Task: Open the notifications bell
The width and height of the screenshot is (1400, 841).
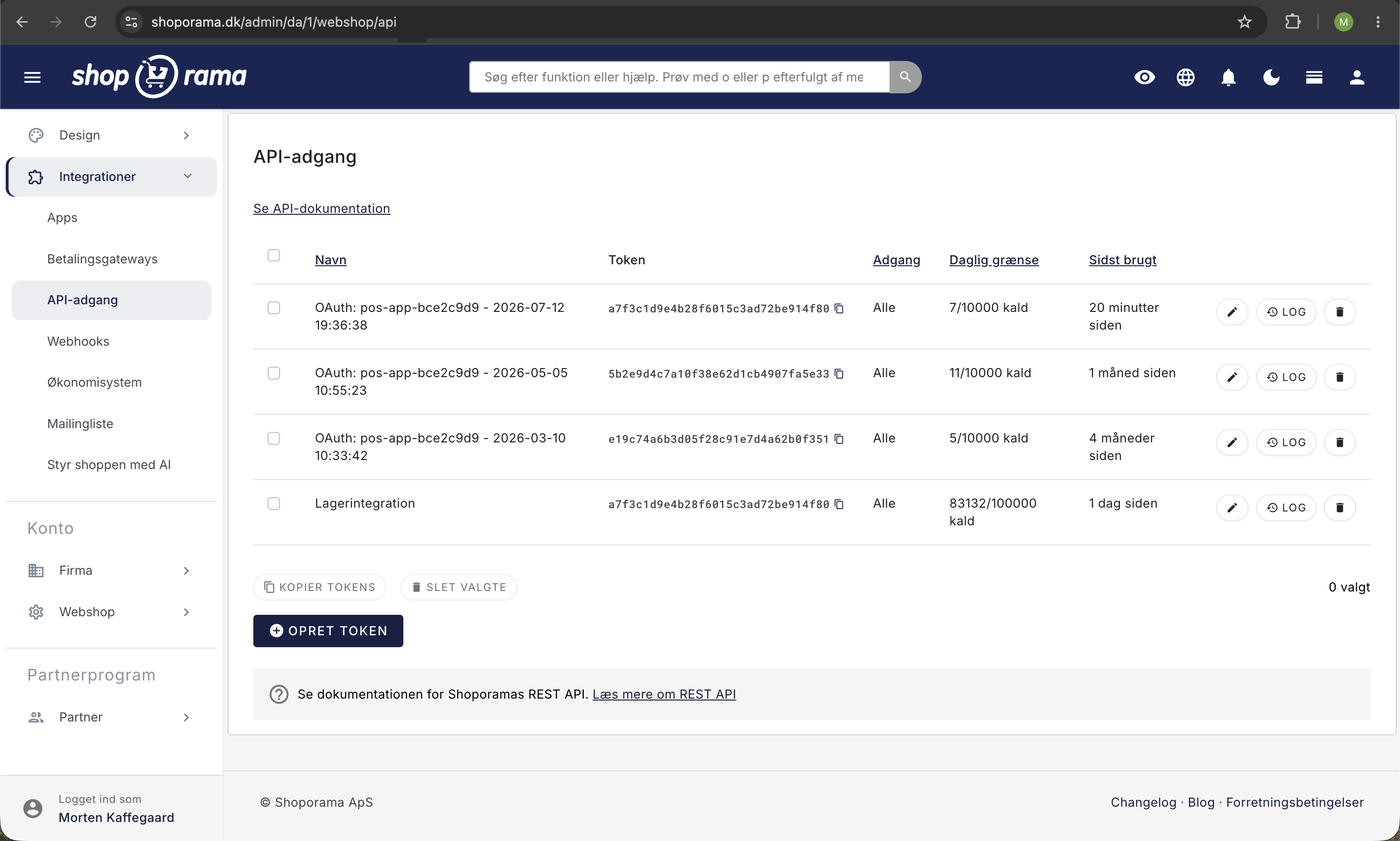Action: coord(1228,77)
